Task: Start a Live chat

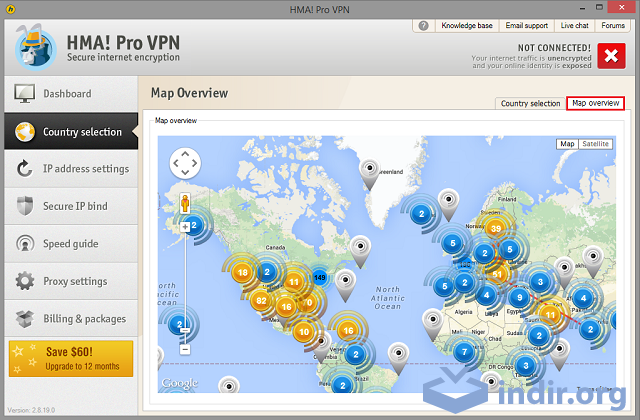Action: tap(574, 26)
